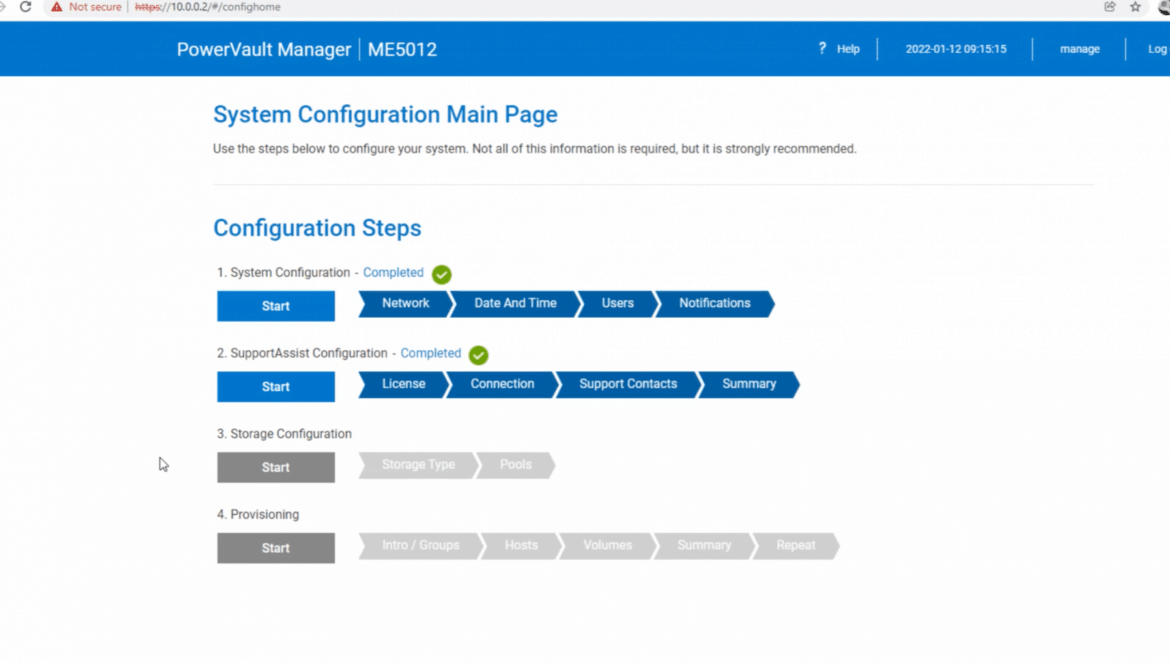Start the System Configuration step
This screenshot has width=1170, height=663.
276,306
